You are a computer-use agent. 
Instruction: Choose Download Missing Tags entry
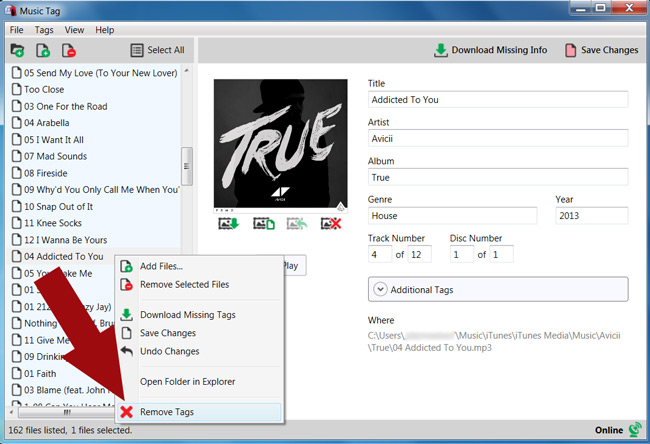[199, 315]
